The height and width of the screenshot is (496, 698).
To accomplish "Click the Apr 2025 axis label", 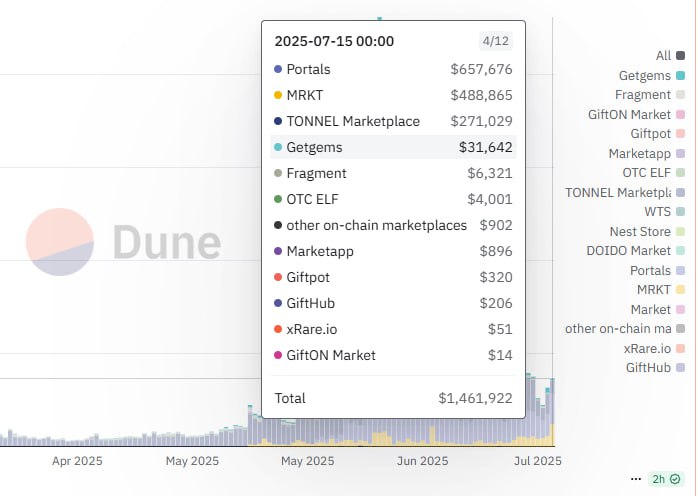I will tap(77, 461).
